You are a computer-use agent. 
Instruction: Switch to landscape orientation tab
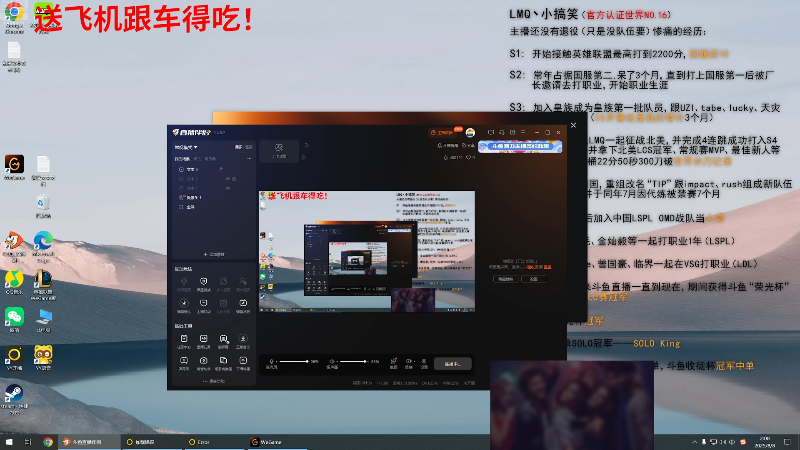(238, 147)
